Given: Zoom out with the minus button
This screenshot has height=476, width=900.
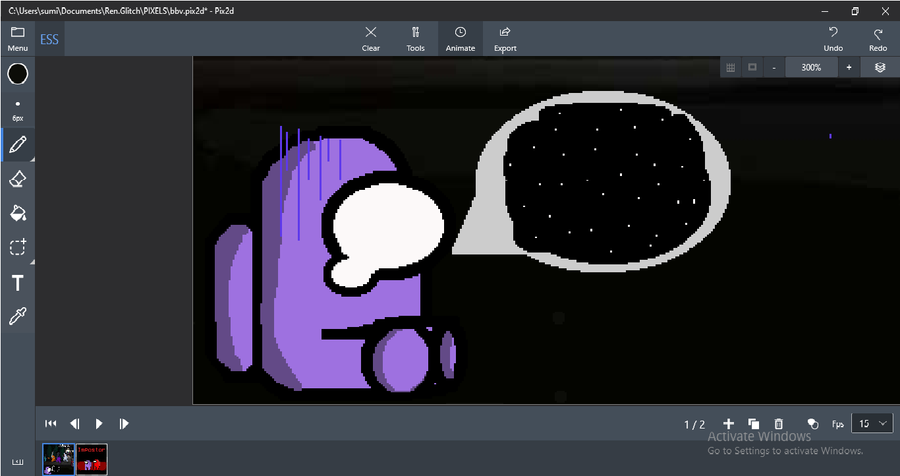Looking at the screenshot, I should [x=774, y=68].
